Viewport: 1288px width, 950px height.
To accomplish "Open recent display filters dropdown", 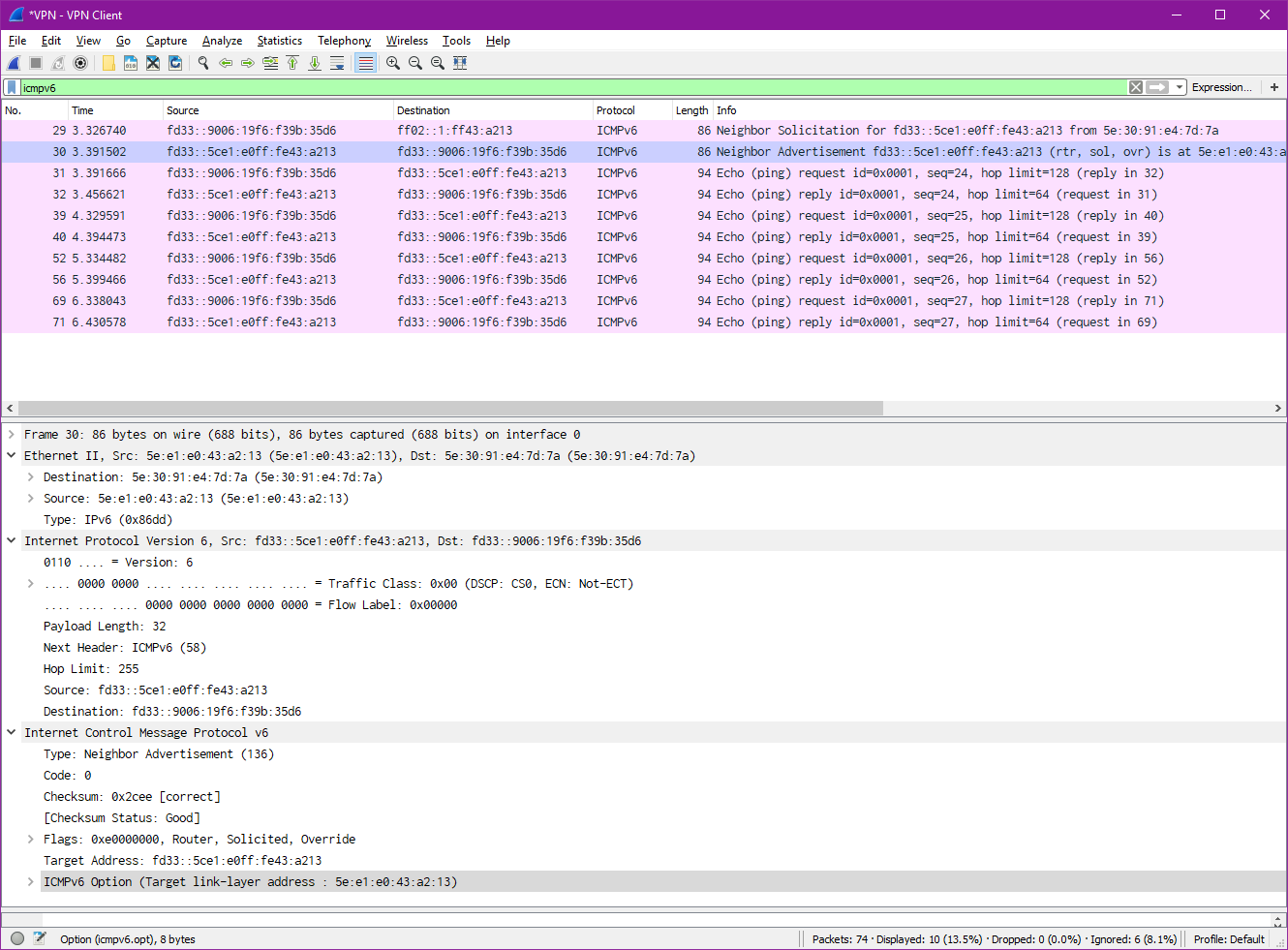I will click(1180, 87).
